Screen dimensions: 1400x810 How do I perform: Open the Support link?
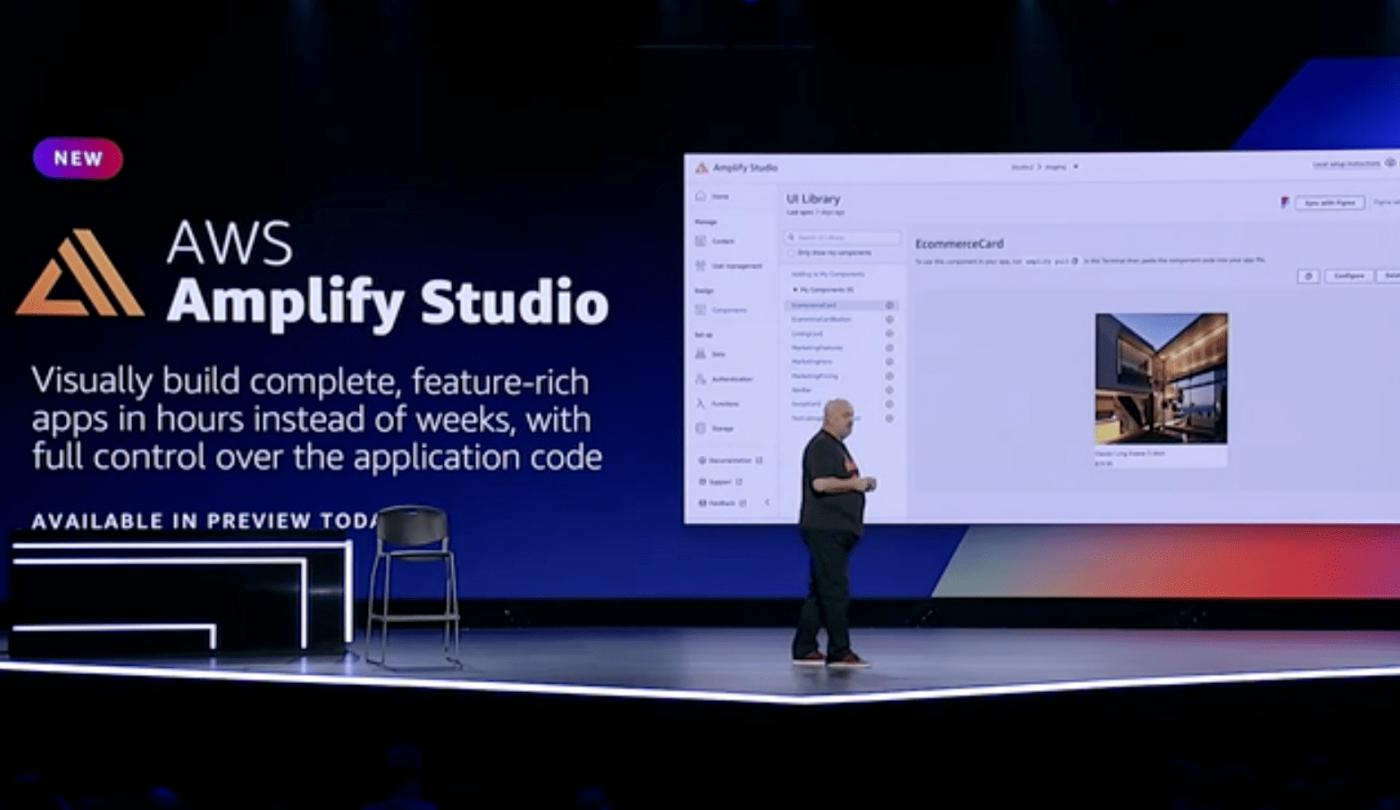tap(721, 481)
